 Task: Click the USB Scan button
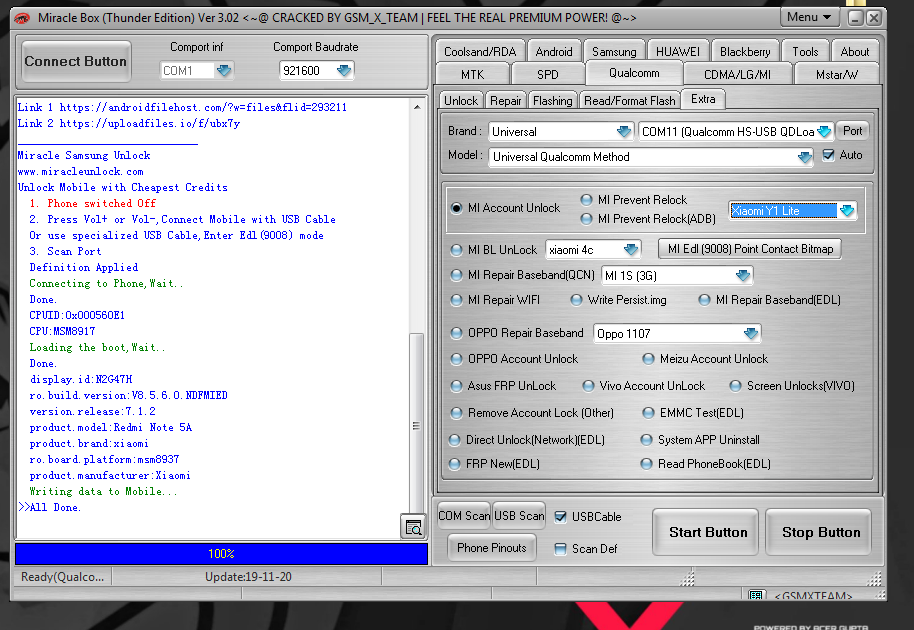519,516
